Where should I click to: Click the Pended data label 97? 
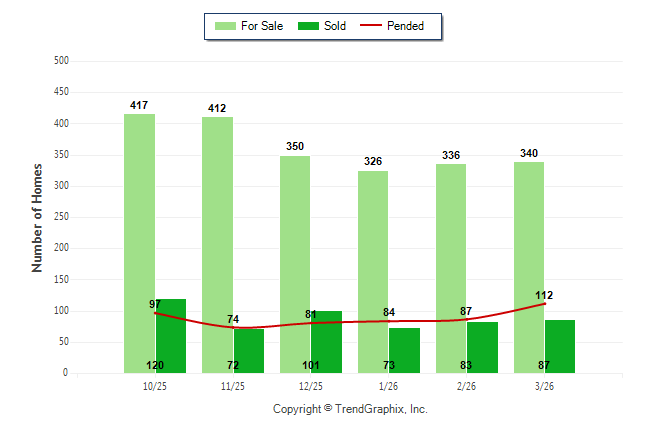[x=155, y=304]
